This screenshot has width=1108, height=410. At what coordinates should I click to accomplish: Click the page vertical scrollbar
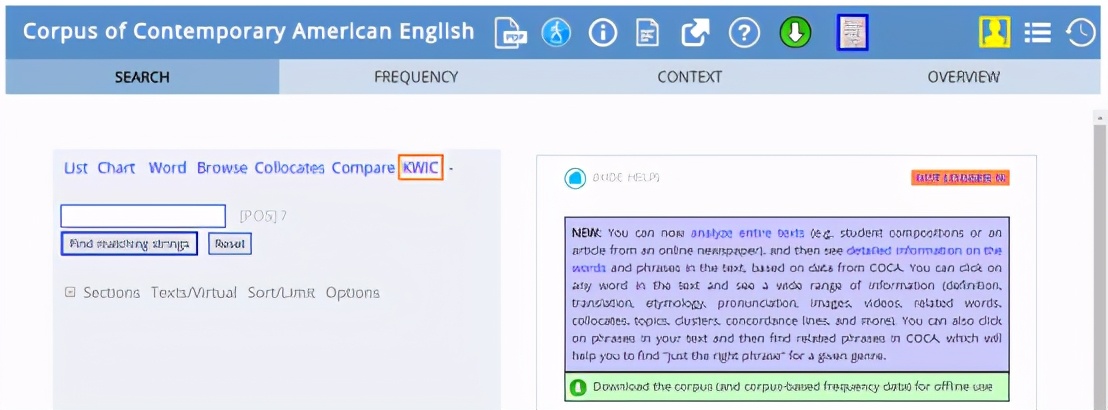click(1100, 265)
